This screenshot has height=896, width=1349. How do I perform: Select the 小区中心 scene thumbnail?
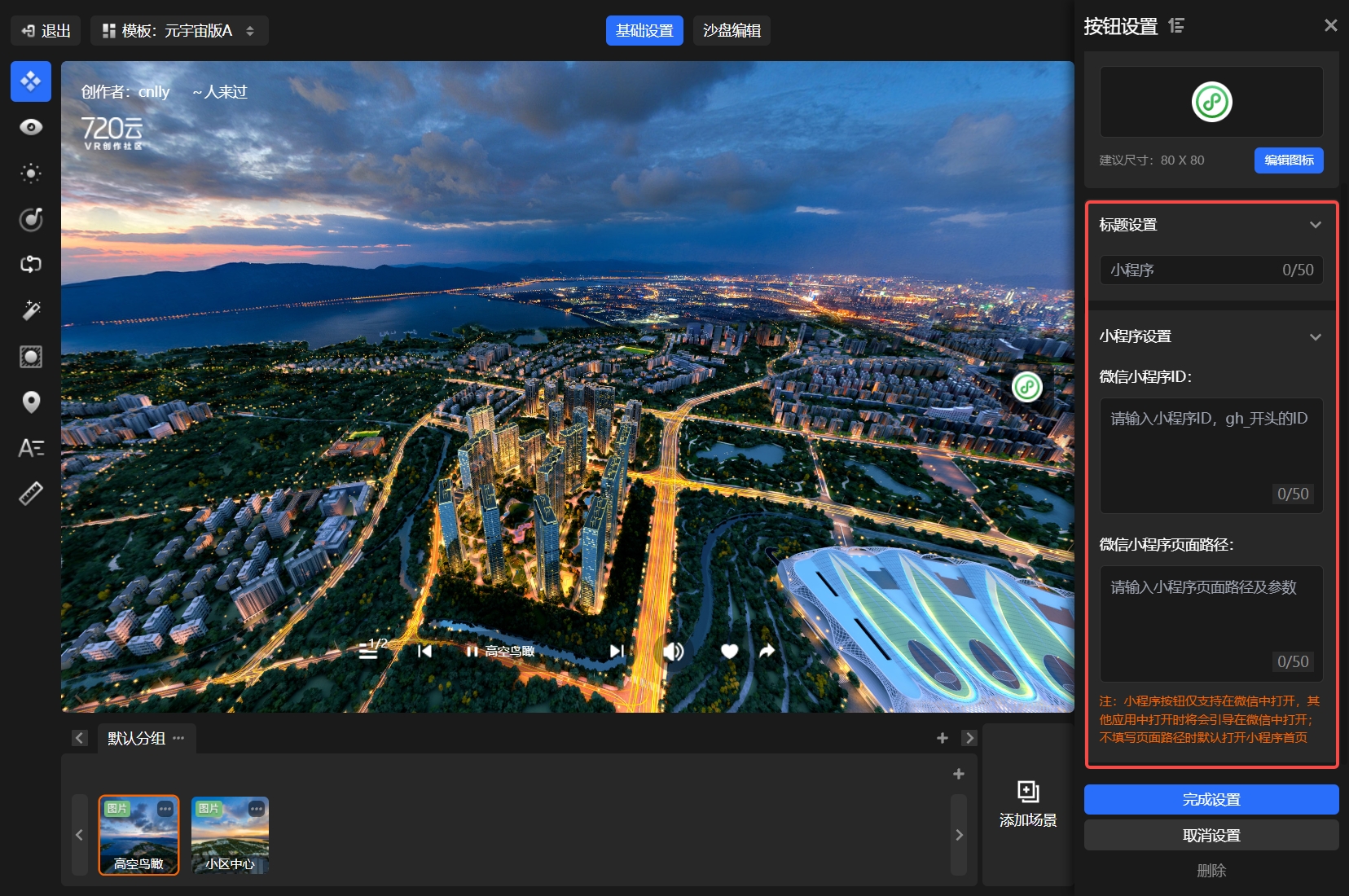[230, 835]
